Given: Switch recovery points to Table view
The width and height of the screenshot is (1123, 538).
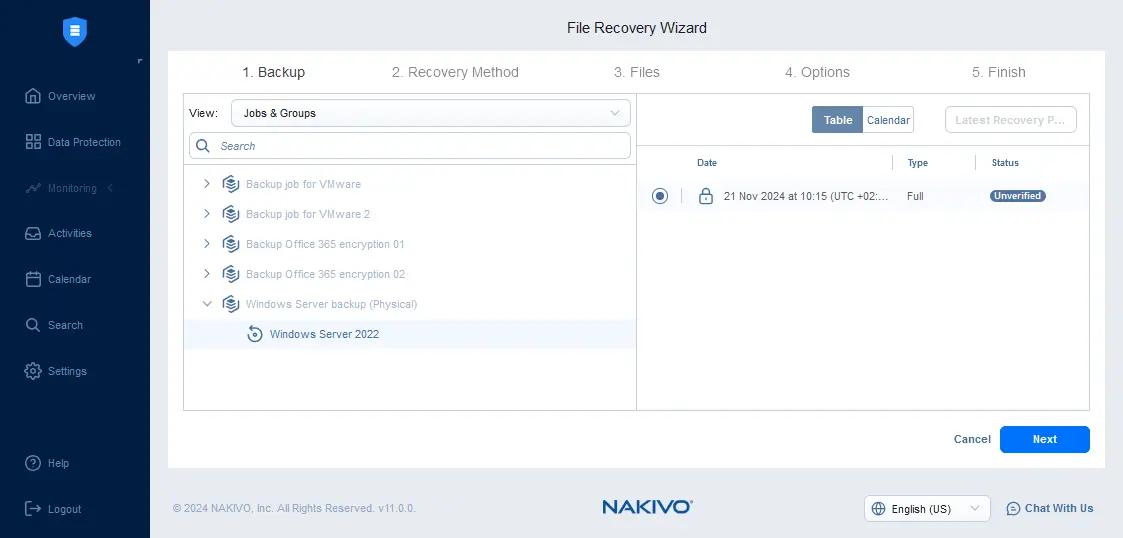Looking at the screenshot, I should tap(837, 120).
